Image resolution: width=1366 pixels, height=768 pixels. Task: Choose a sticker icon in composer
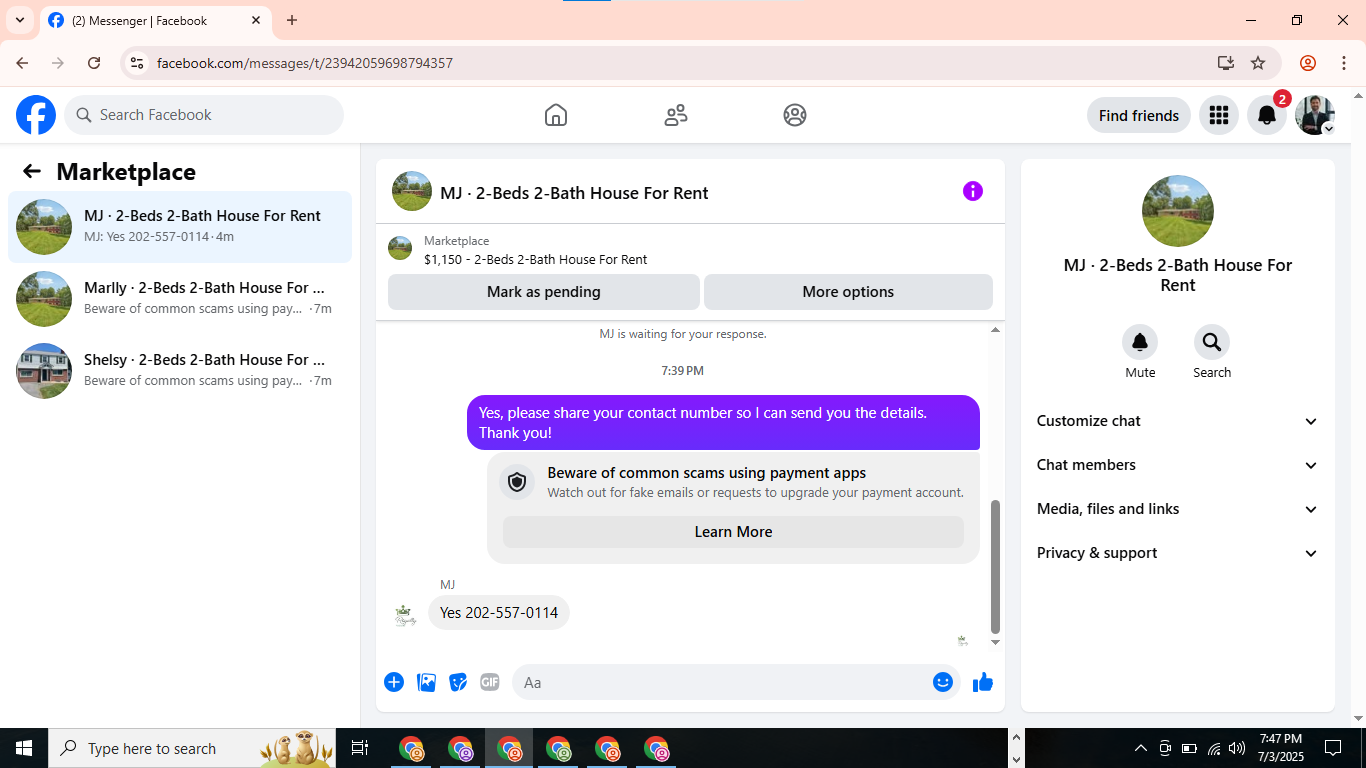point(458,682)
